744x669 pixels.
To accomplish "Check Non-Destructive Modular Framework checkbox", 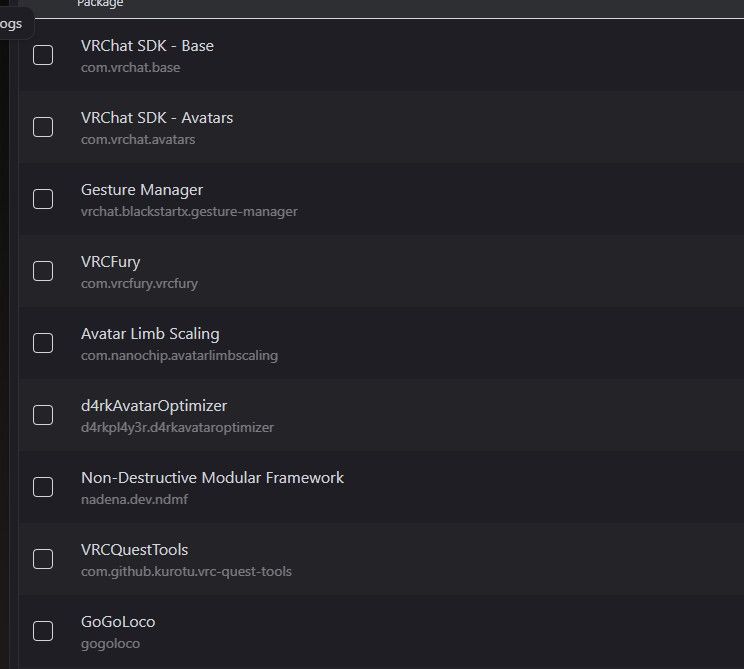I will 43,487.
